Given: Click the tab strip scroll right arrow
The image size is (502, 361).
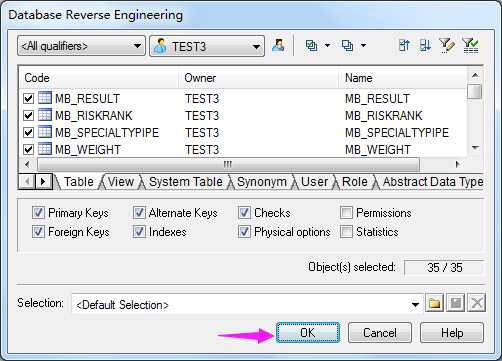Looking at the screenshot, I should point(43,182).
